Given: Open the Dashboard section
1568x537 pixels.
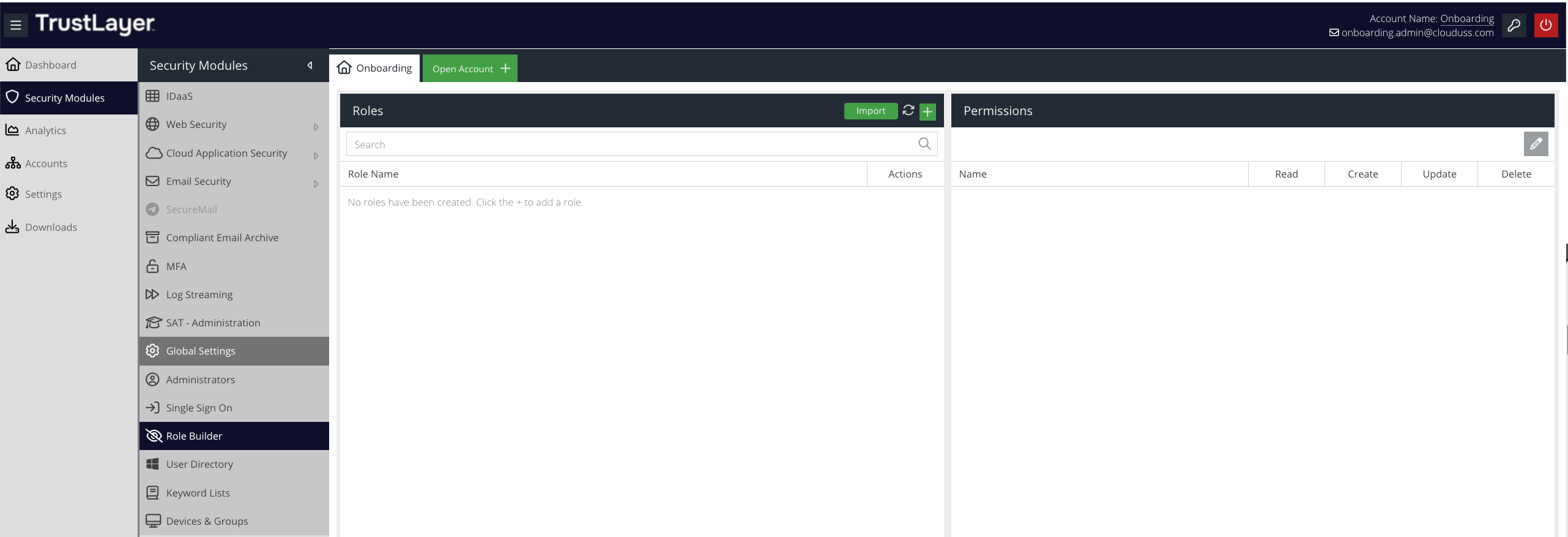Looking at the screenshot, I should coord(69,65).
